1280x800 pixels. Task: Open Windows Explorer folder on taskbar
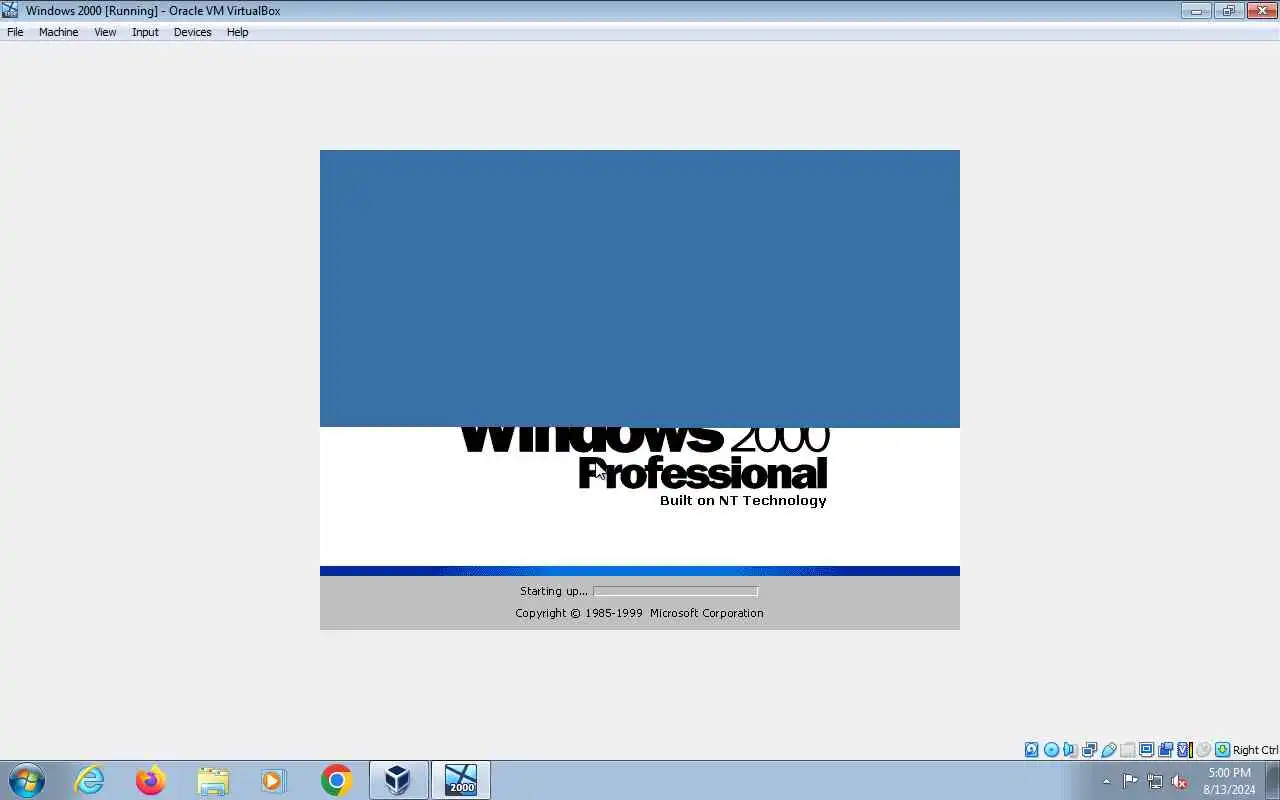pos(213,780)
